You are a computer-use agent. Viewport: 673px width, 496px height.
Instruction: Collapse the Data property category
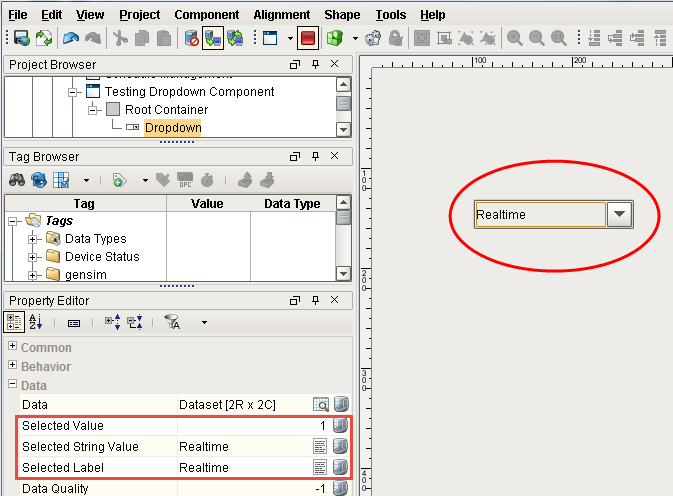12,384
